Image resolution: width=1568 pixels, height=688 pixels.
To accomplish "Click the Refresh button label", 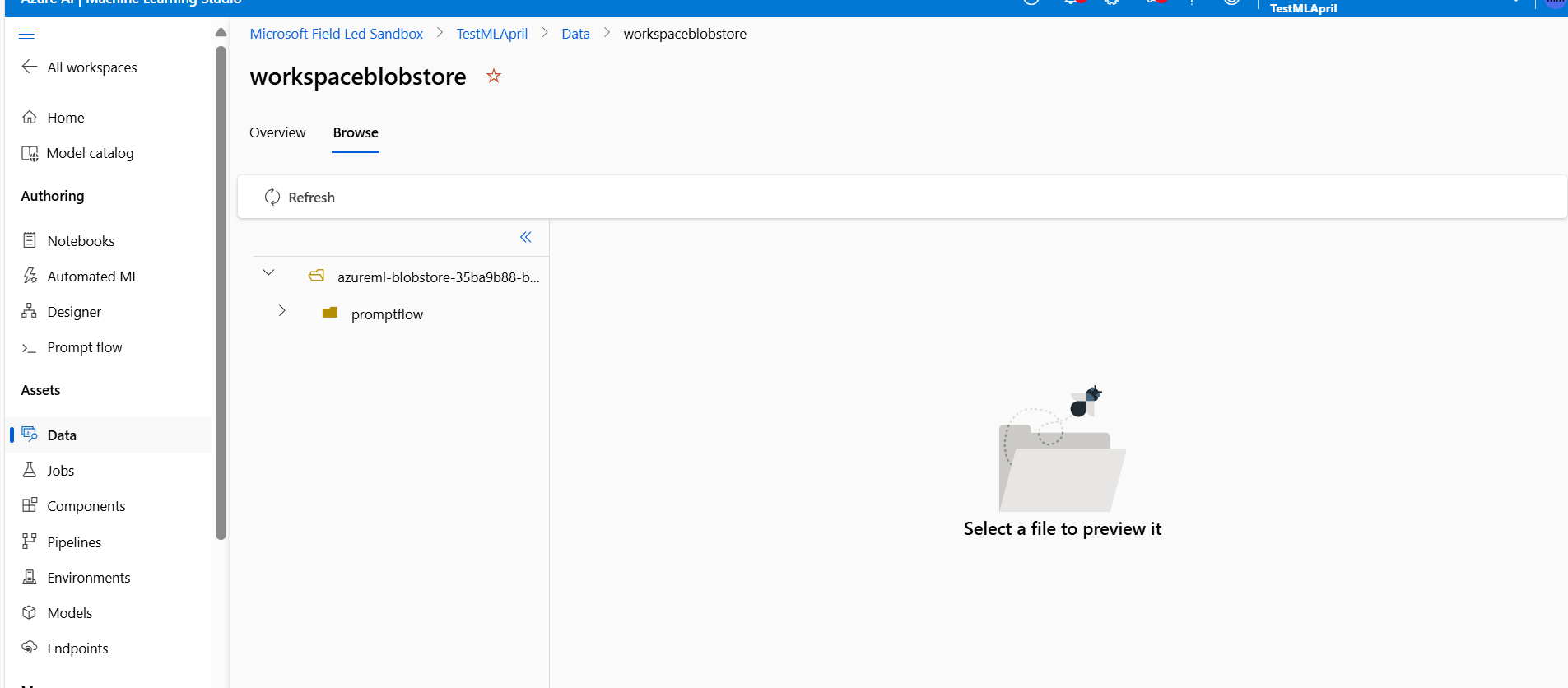I will pyautogui.click(x=311, y=198).
